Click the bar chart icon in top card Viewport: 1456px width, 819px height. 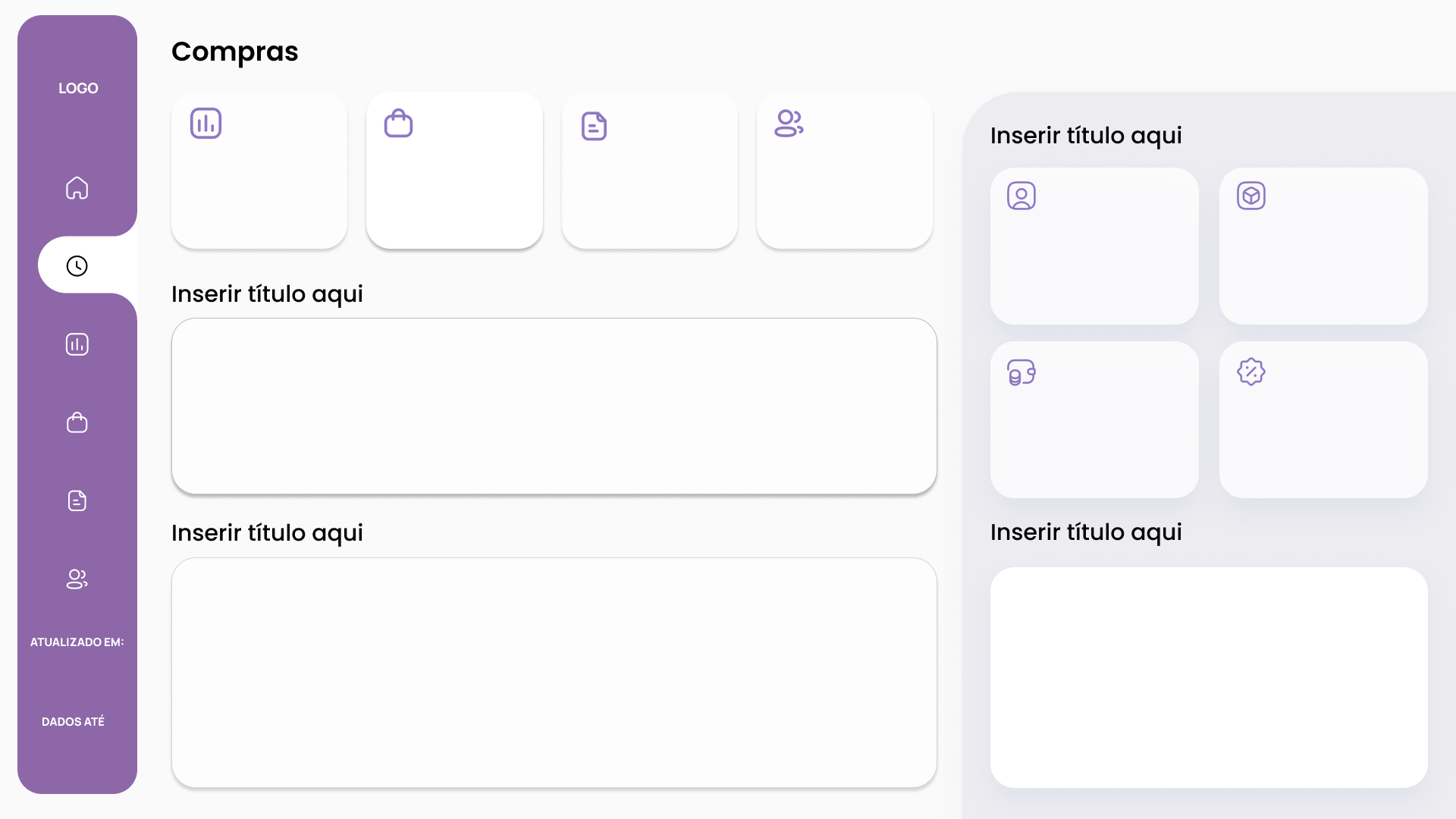coord(206,124)
